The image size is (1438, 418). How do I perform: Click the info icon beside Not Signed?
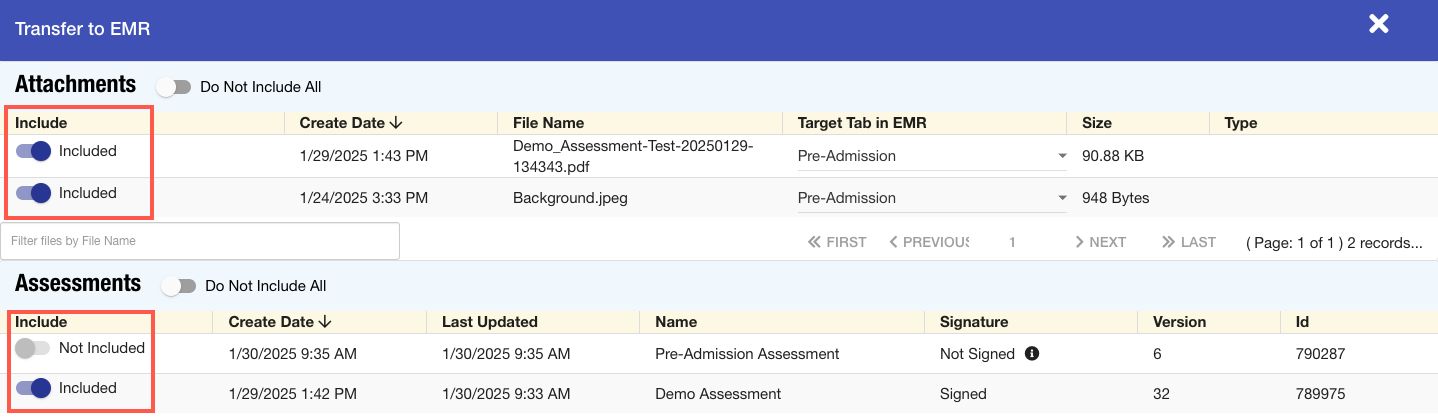click(1032, 353)
